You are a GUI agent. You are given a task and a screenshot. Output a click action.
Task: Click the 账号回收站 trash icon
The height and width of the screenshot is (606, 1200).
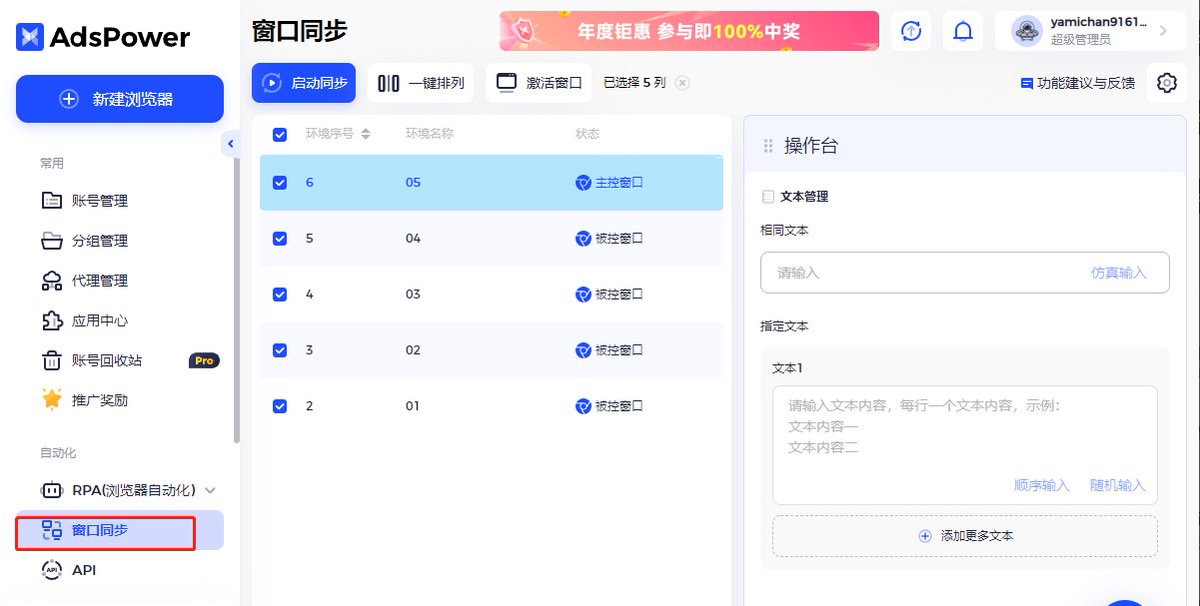pos(52,360)
